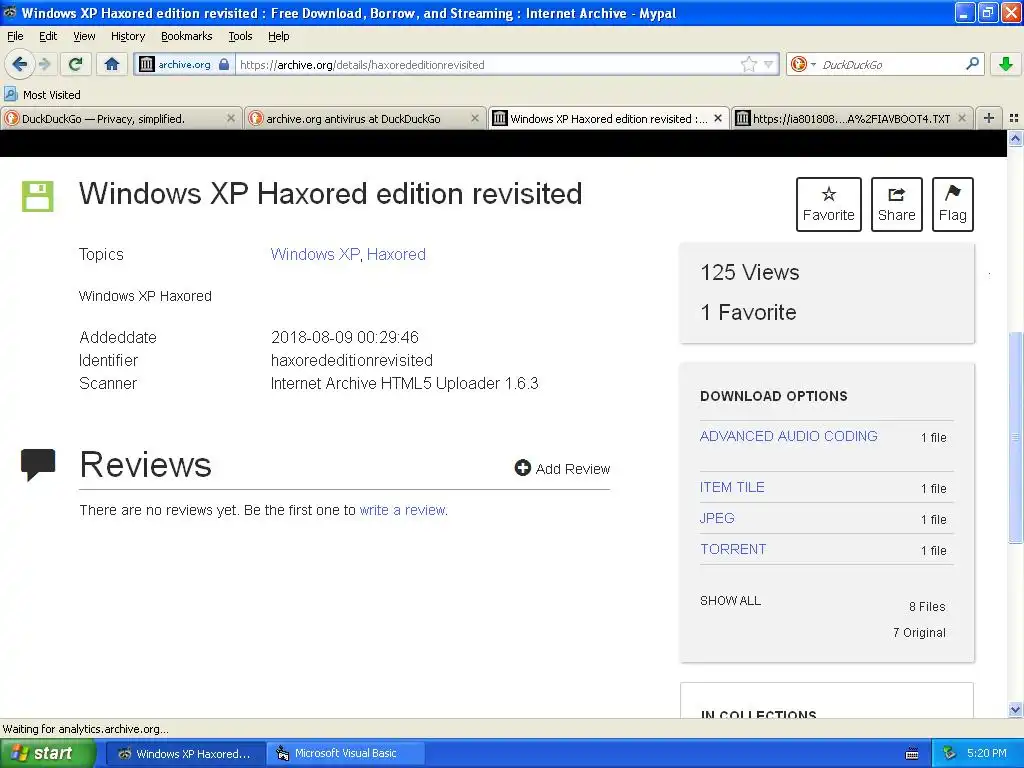Click the 125 Views text

(750, 272)
